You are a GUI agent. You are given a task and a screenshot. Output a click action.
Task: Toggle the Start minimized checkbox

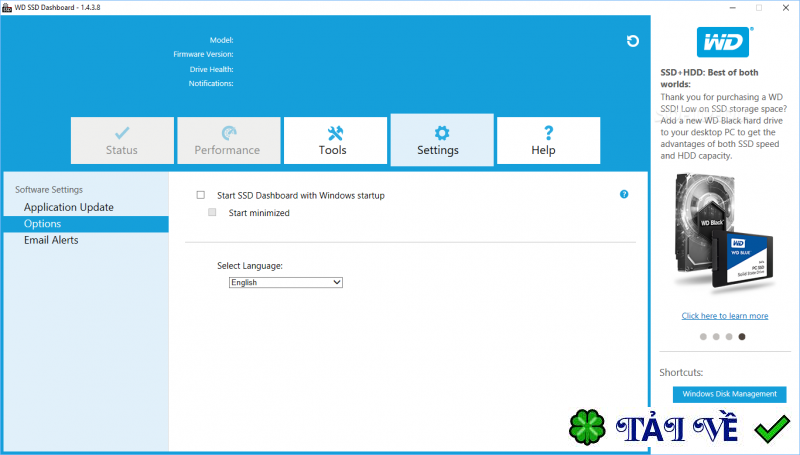click(212, 212)
